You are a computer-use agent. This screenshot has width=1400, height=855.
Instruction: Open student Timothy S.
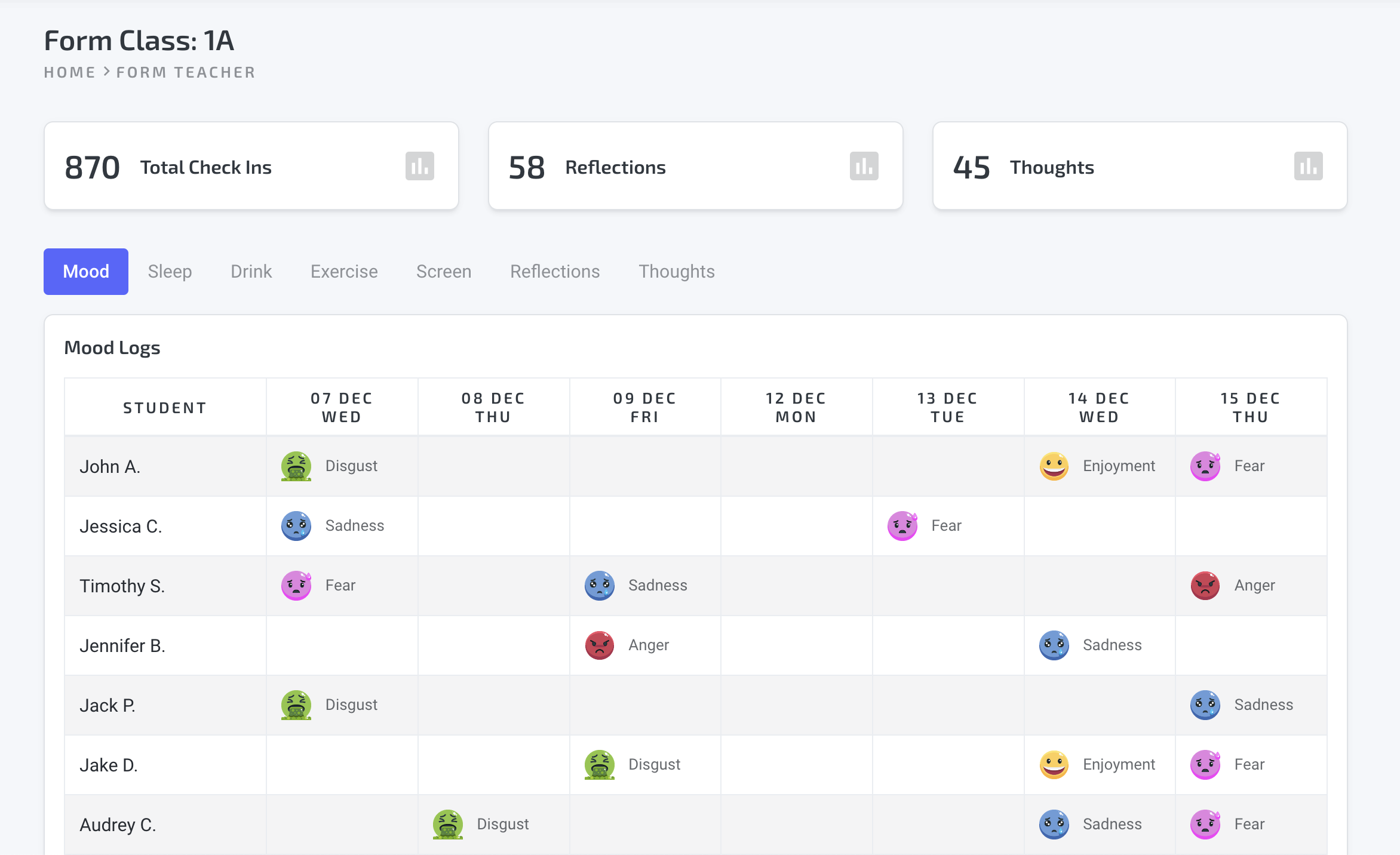pos(122,586)
